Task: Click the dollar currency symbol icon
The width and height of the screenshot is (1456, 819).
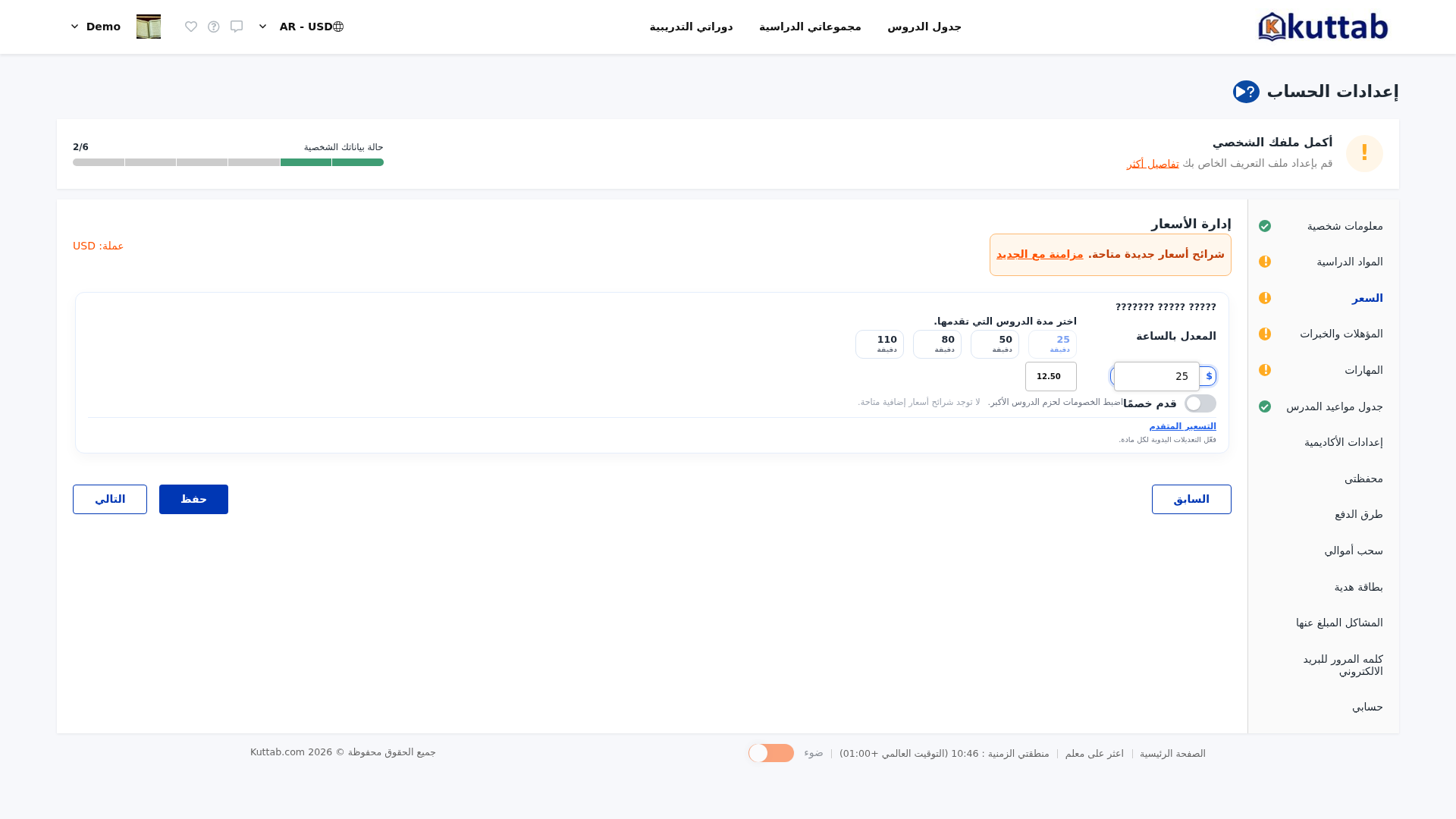Action: [1209, 376]
